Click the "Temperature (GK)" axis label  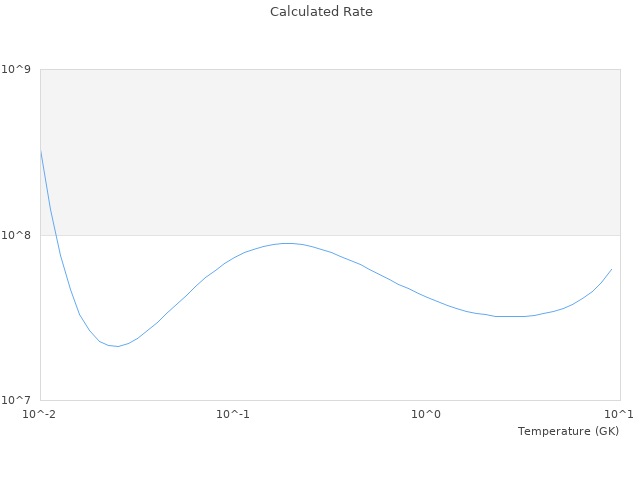click(x=568, y=431)
